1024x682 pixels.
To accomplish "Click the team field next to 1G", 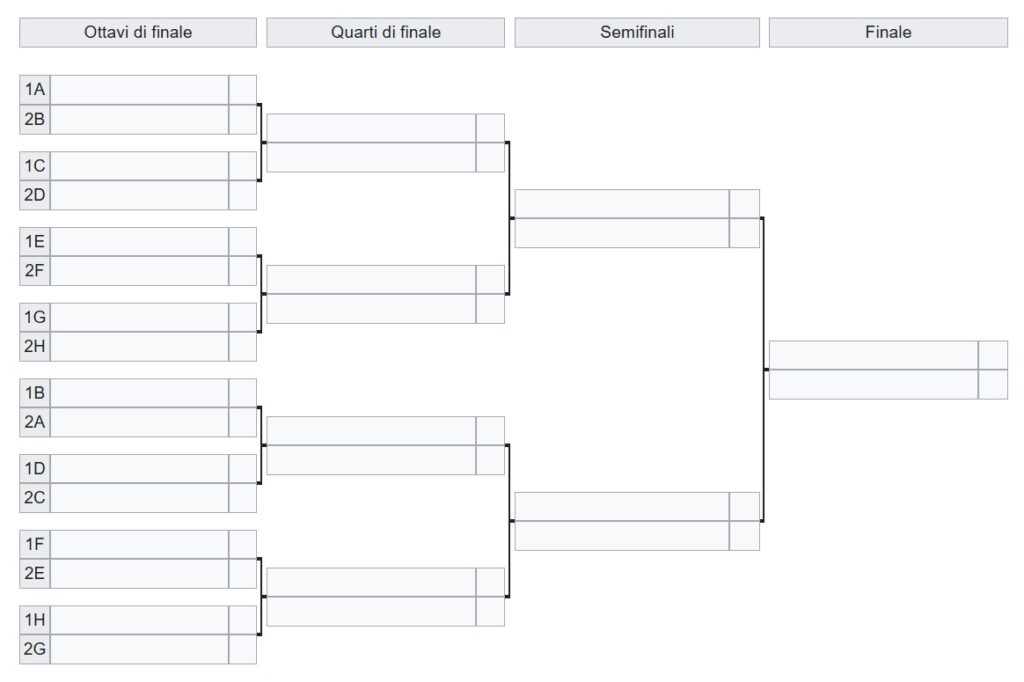I will 139,317.
